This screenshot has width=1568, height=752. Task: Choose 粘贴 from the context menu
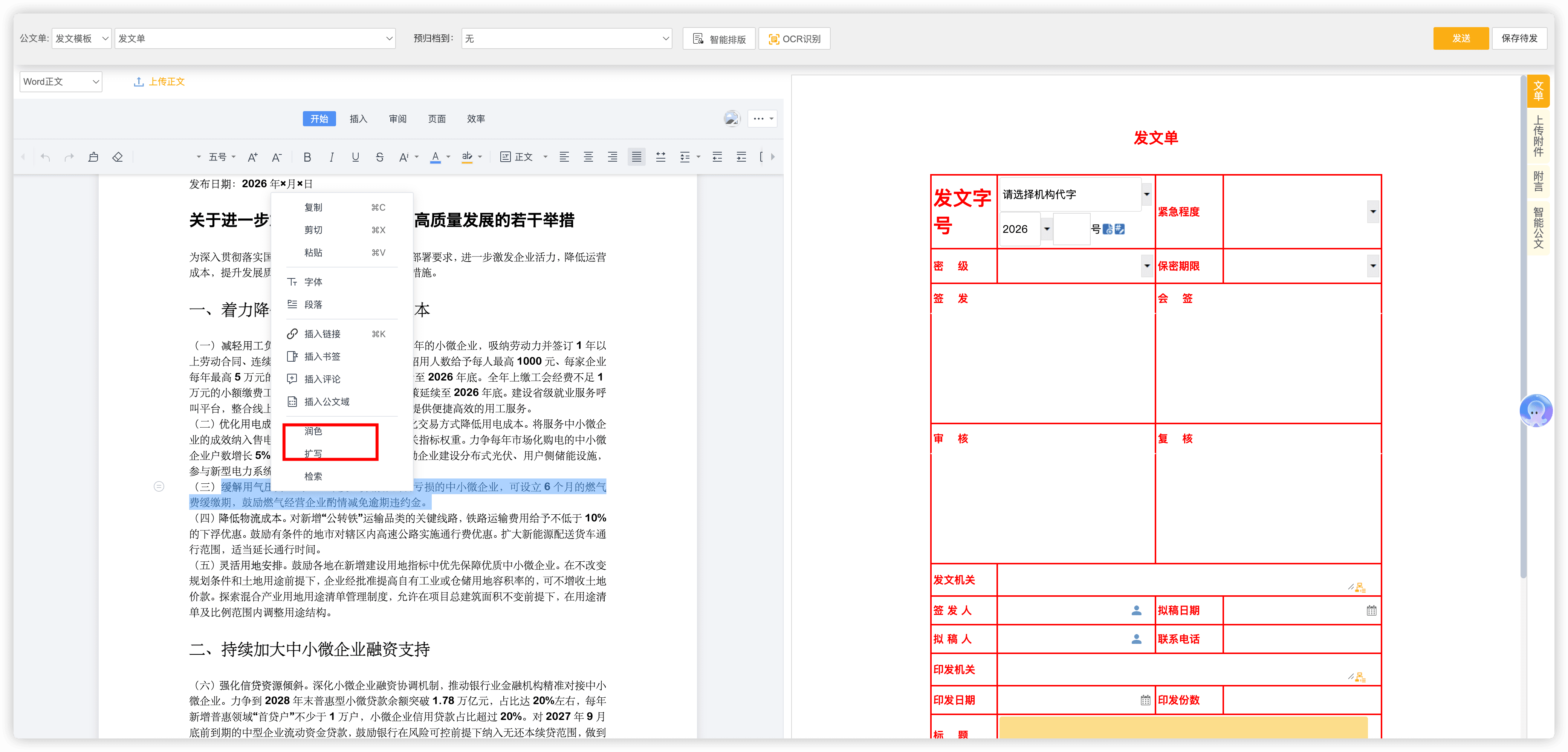pos(341,253)
